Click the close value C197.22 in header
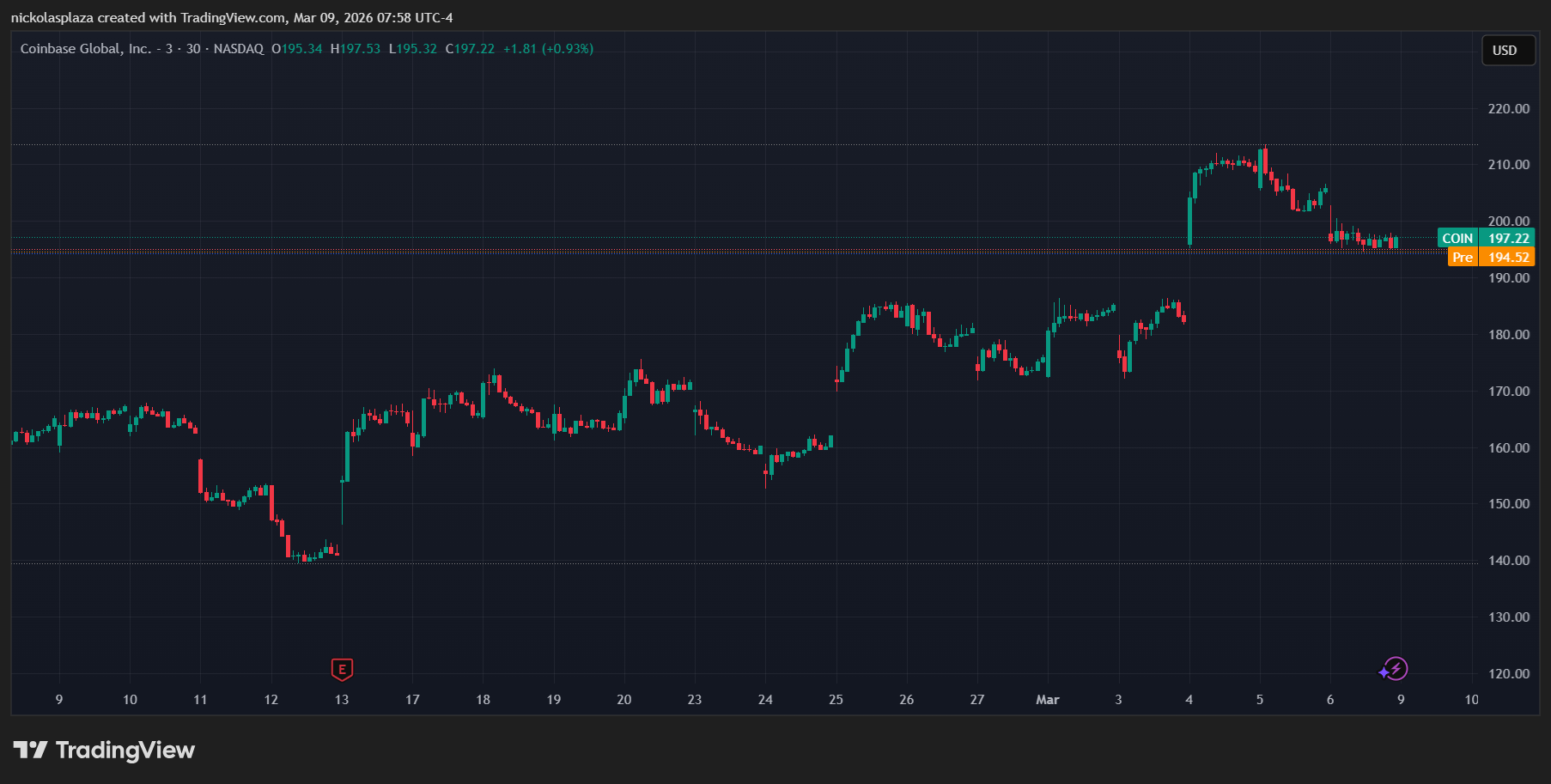The width and height of the screenshot is (1551, 784). [x=470, y=49]
